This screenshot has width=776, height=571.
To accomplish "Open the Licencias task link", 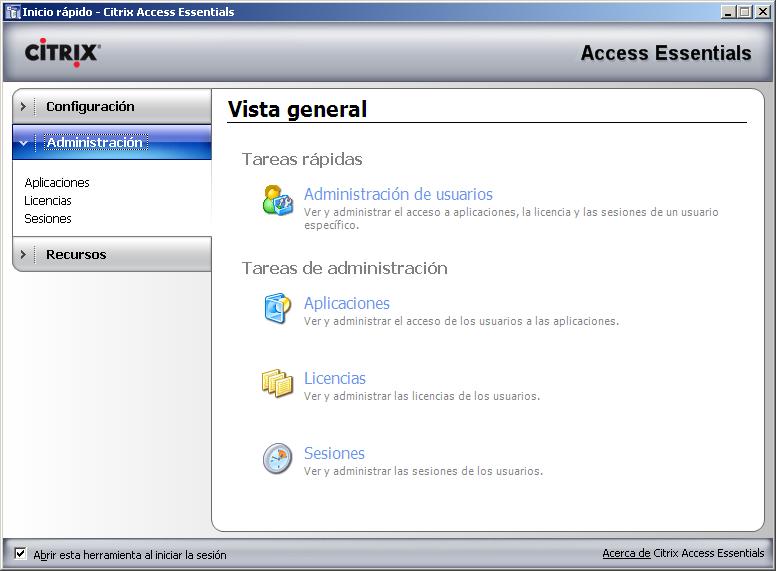I will click(x=335, y=378).
